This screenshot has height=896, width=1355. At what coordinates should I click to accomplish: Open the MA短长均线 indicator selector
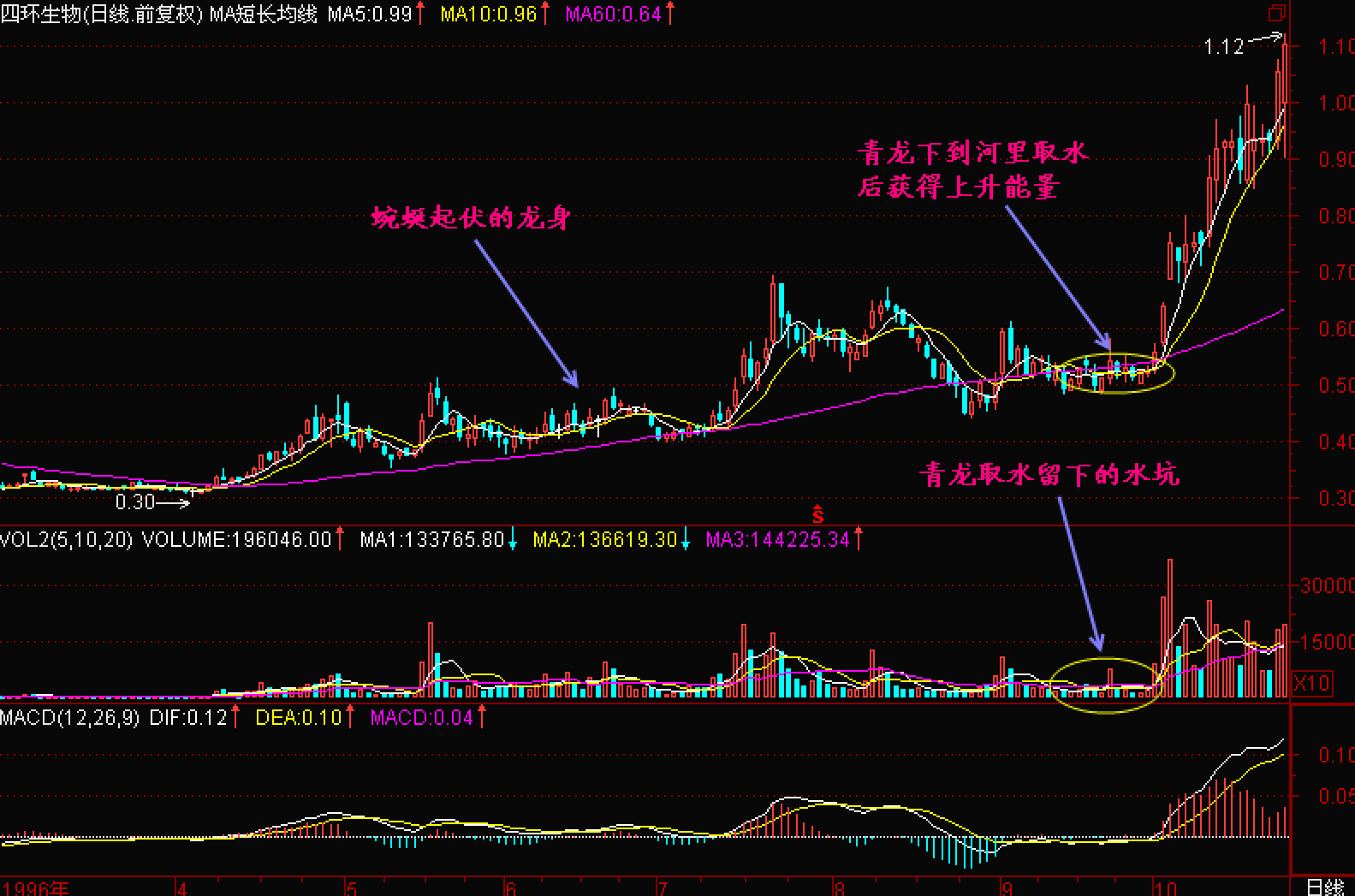click(263, 14)
